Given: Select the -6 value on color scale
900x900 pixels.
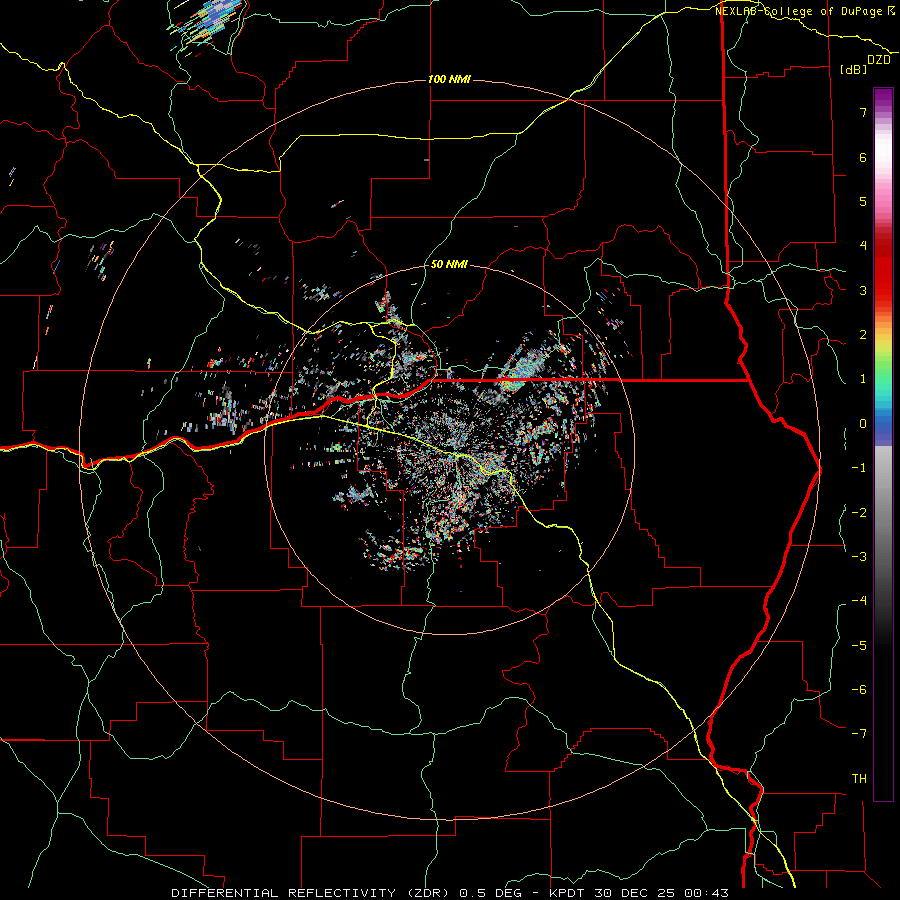Looking at the screenshot, I should coord(859,690).
